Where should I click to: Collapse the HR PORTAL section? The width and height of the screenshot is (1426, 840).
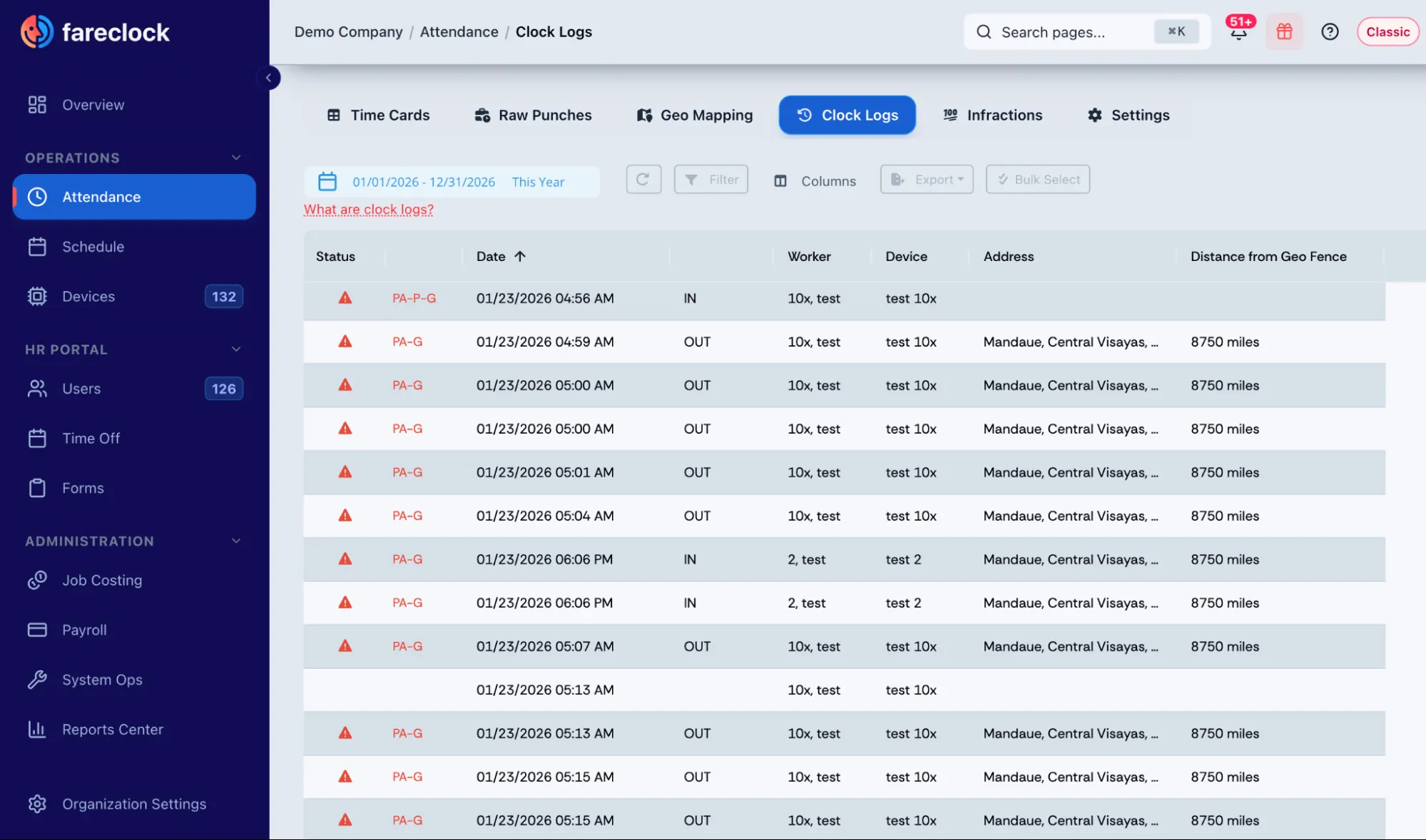pos(236,349)
